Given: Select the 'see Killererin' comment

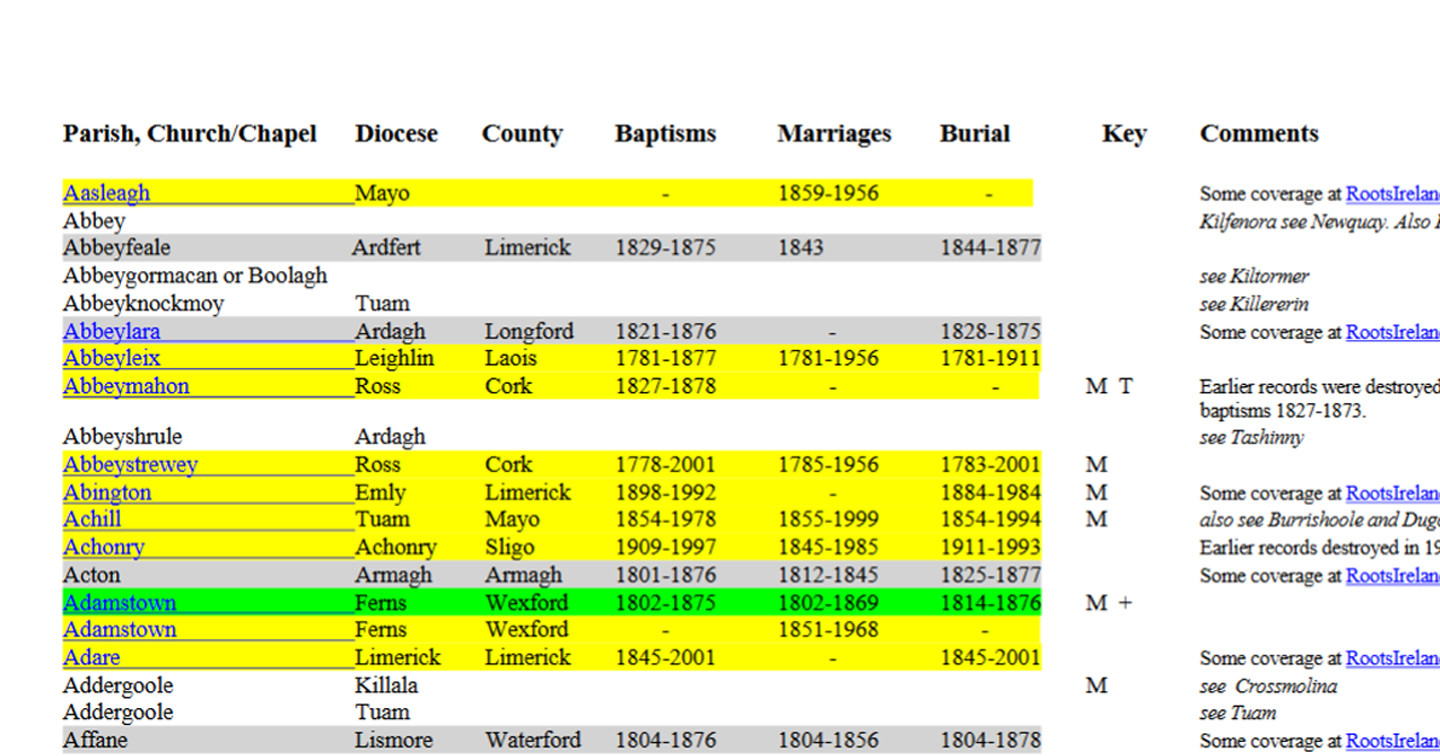Looking at the screenshot, I should (x=1254, y=304).
